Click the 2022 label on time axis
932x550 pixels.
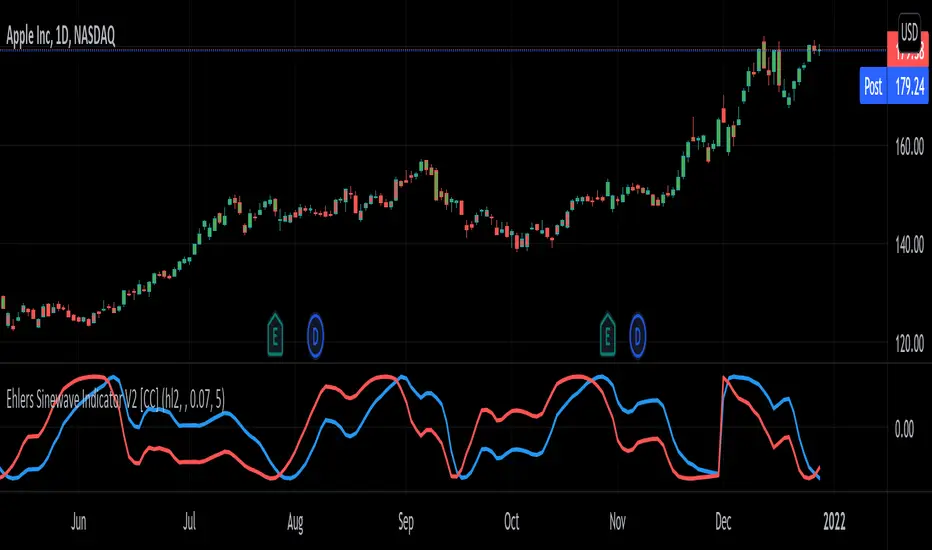click(x=834, y=521)
